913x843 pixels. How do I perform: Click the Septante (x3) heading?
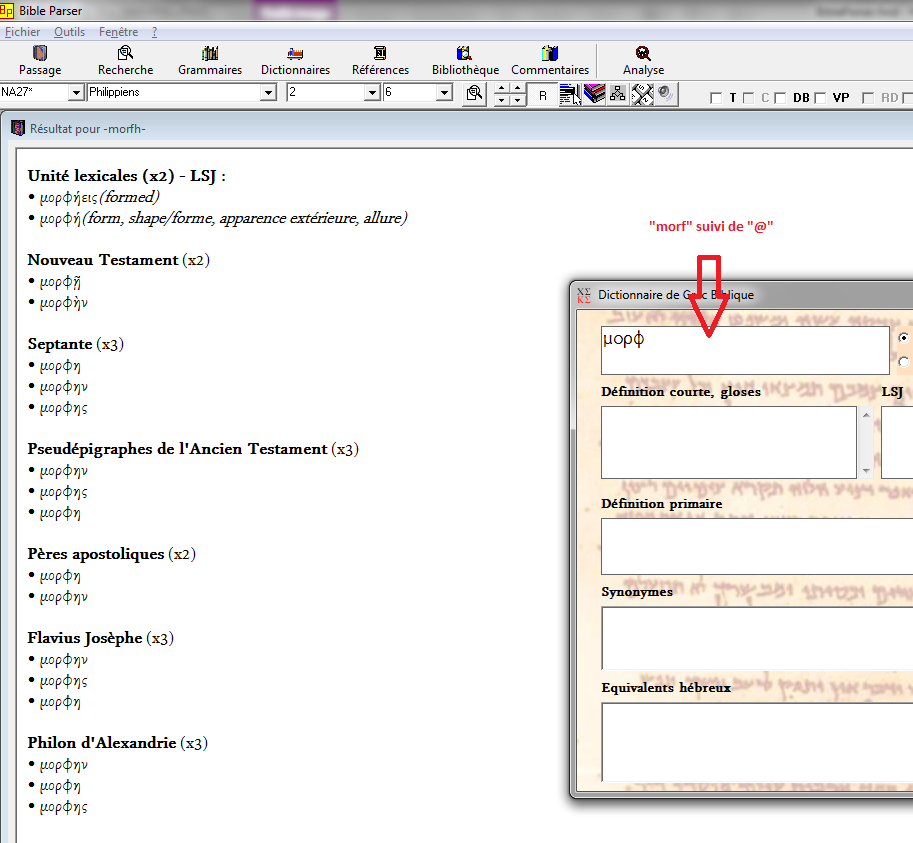click(x=76, y=344)
